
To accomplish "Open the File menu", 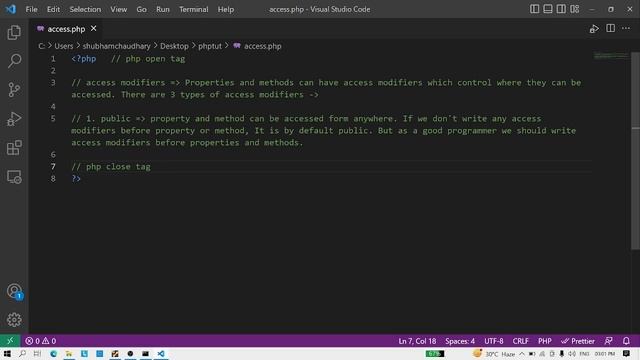I will tap(31, 9).
